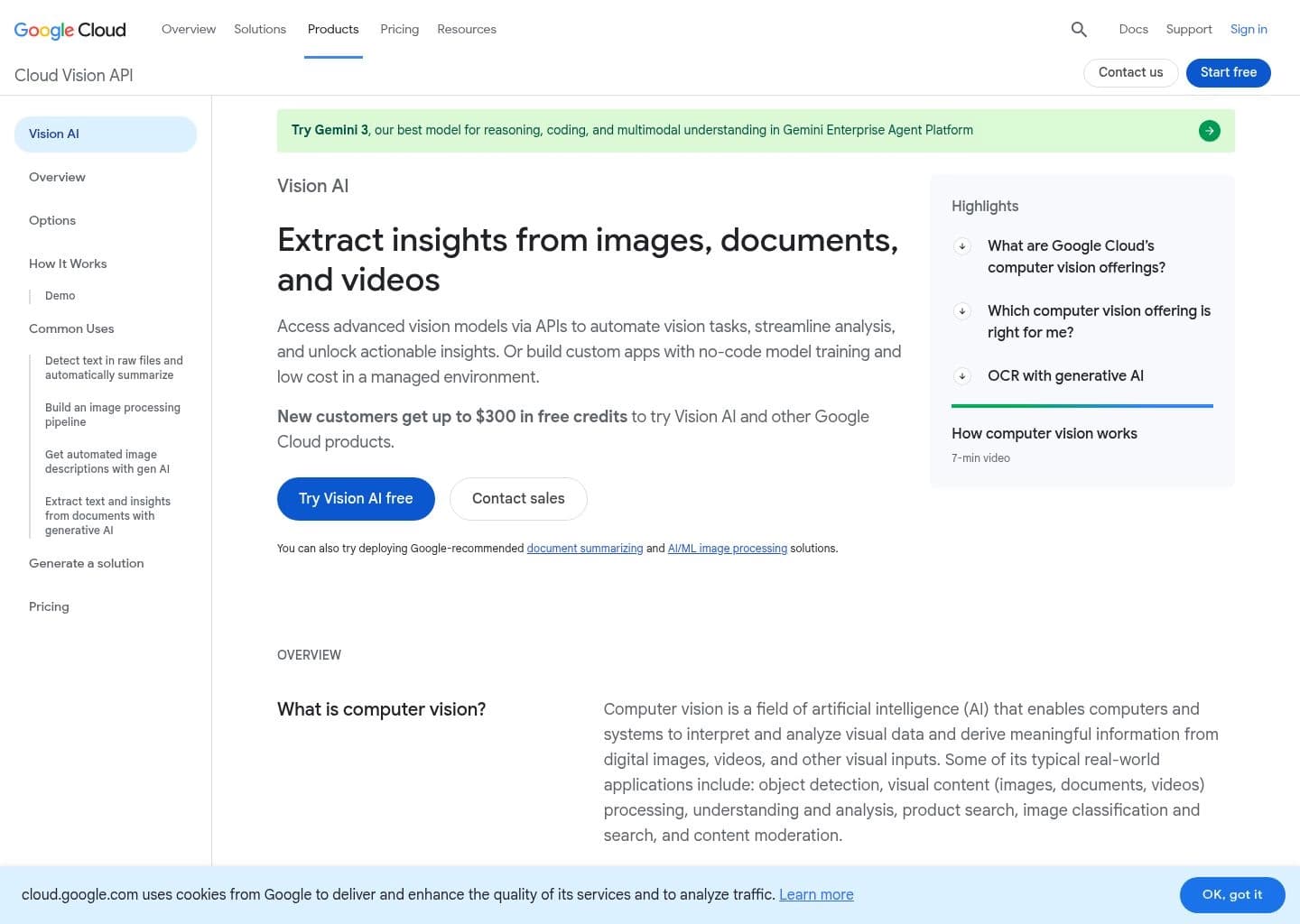Screen dimensions: 1300x924
Task: Select the Products navigation tab
Action: tap(333, 29)
